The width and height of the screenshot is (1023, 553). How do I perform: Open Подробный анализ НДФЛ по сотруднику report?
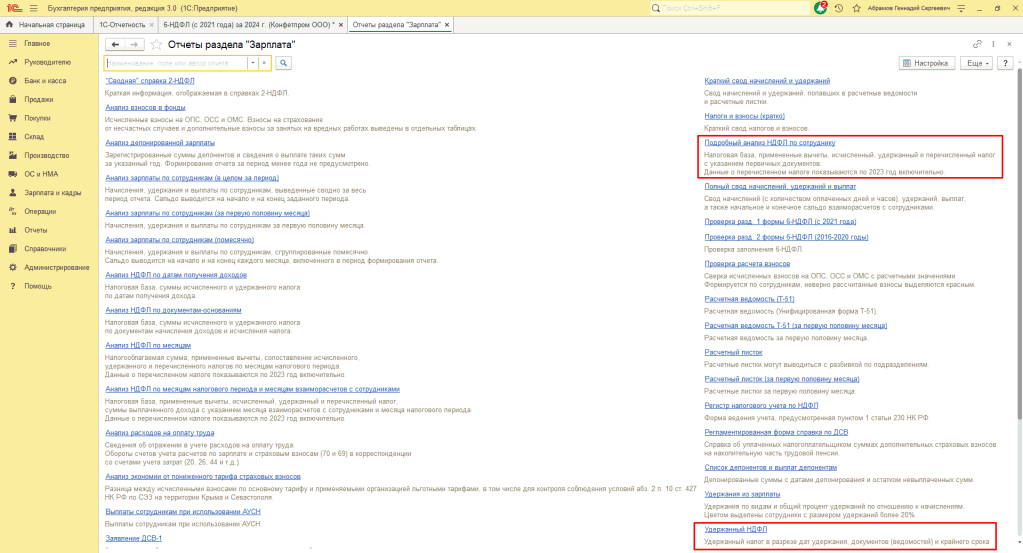[x=769, y=143]
